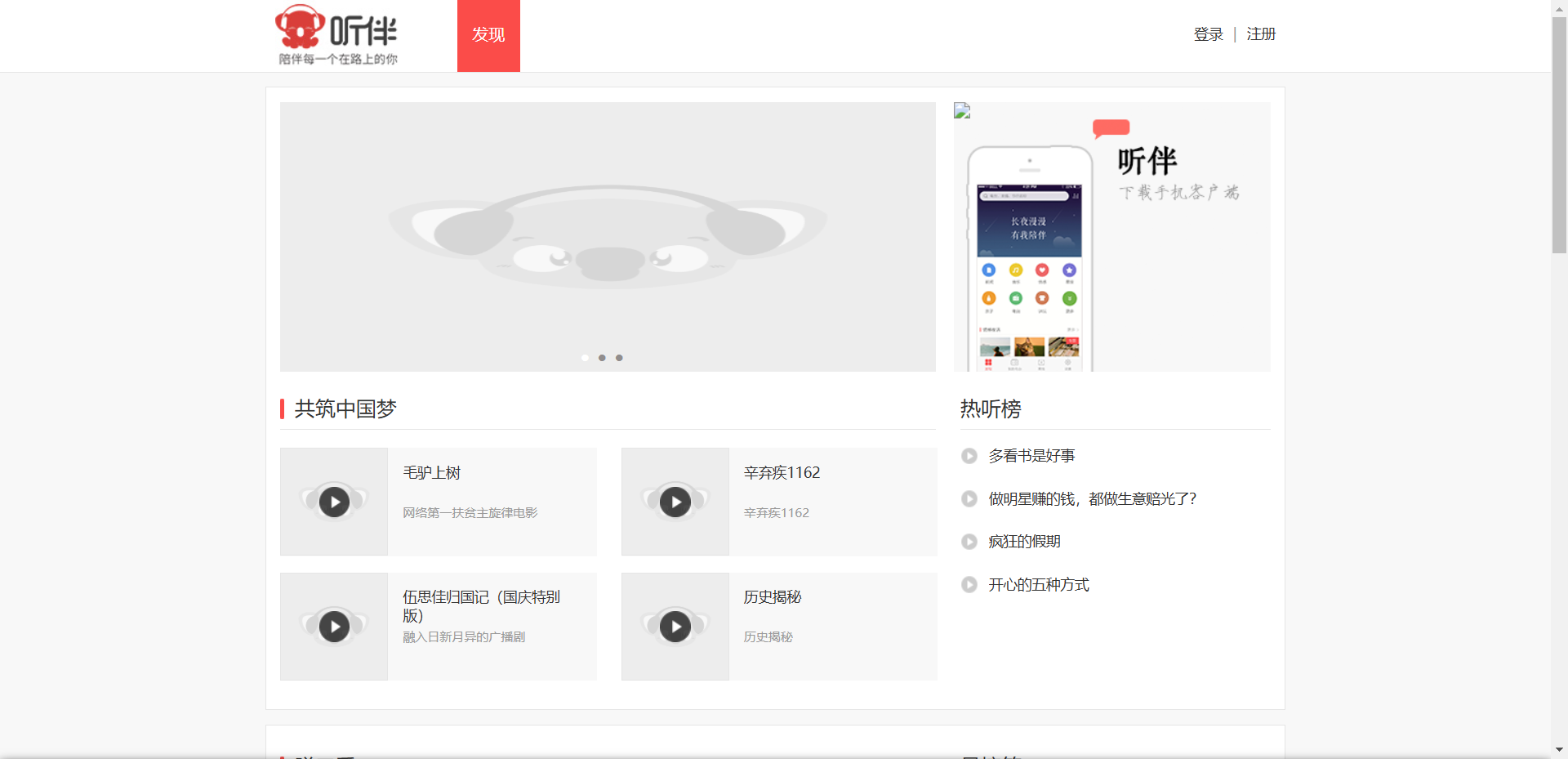This screenshot has height=759, width=1568.
Task: Open the 热听榜 section heading
Action: coord(991,409)
